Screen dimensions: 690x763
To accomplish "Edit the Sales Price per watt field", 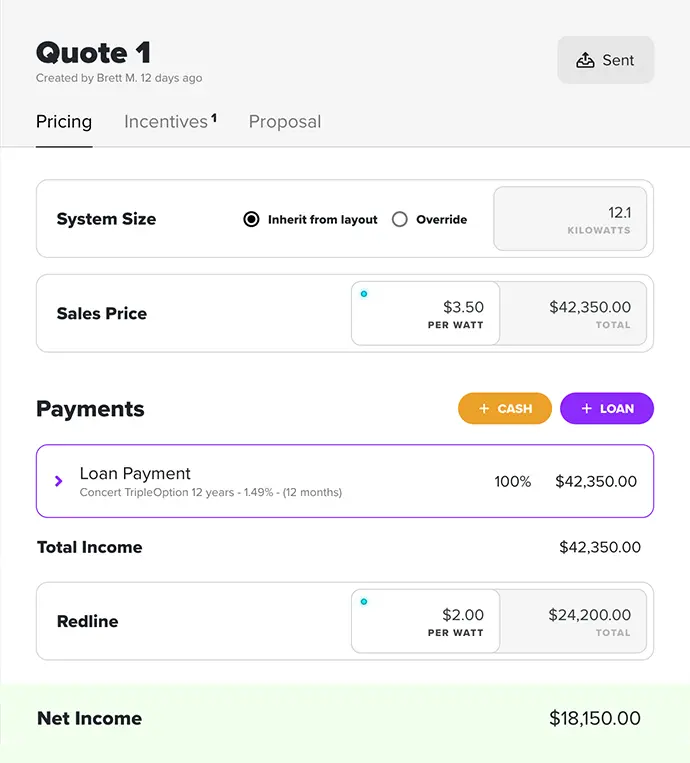I will (426, 314).
